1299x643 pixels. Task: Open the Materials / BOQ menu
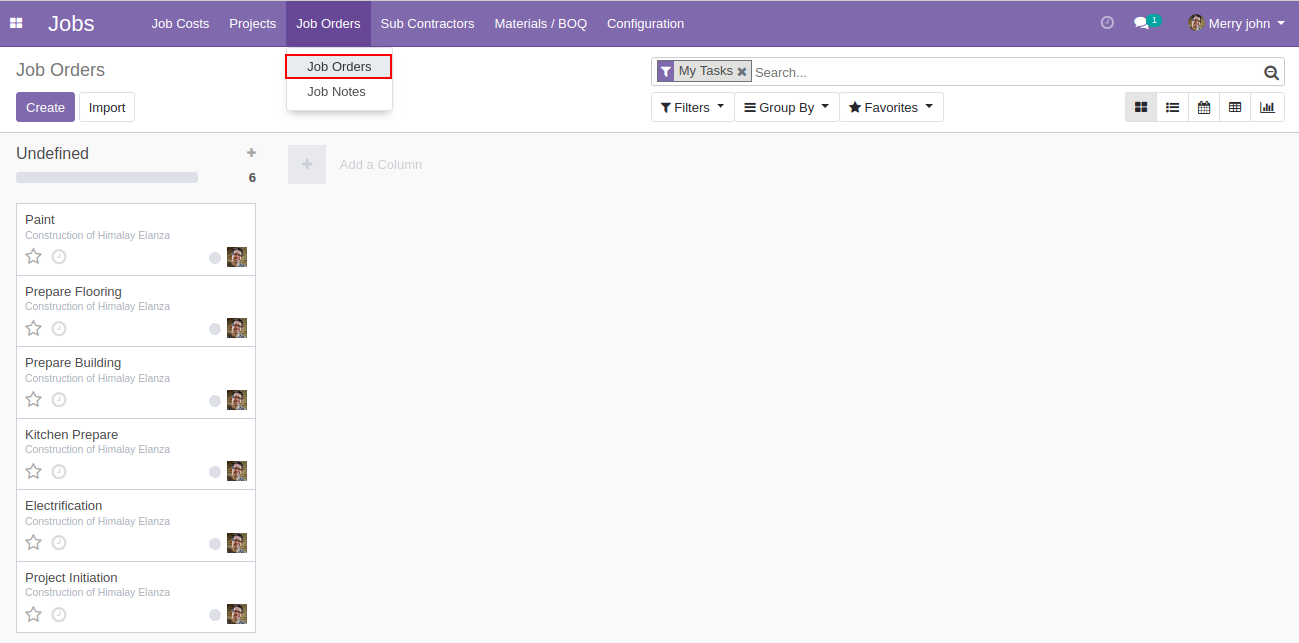540,23
